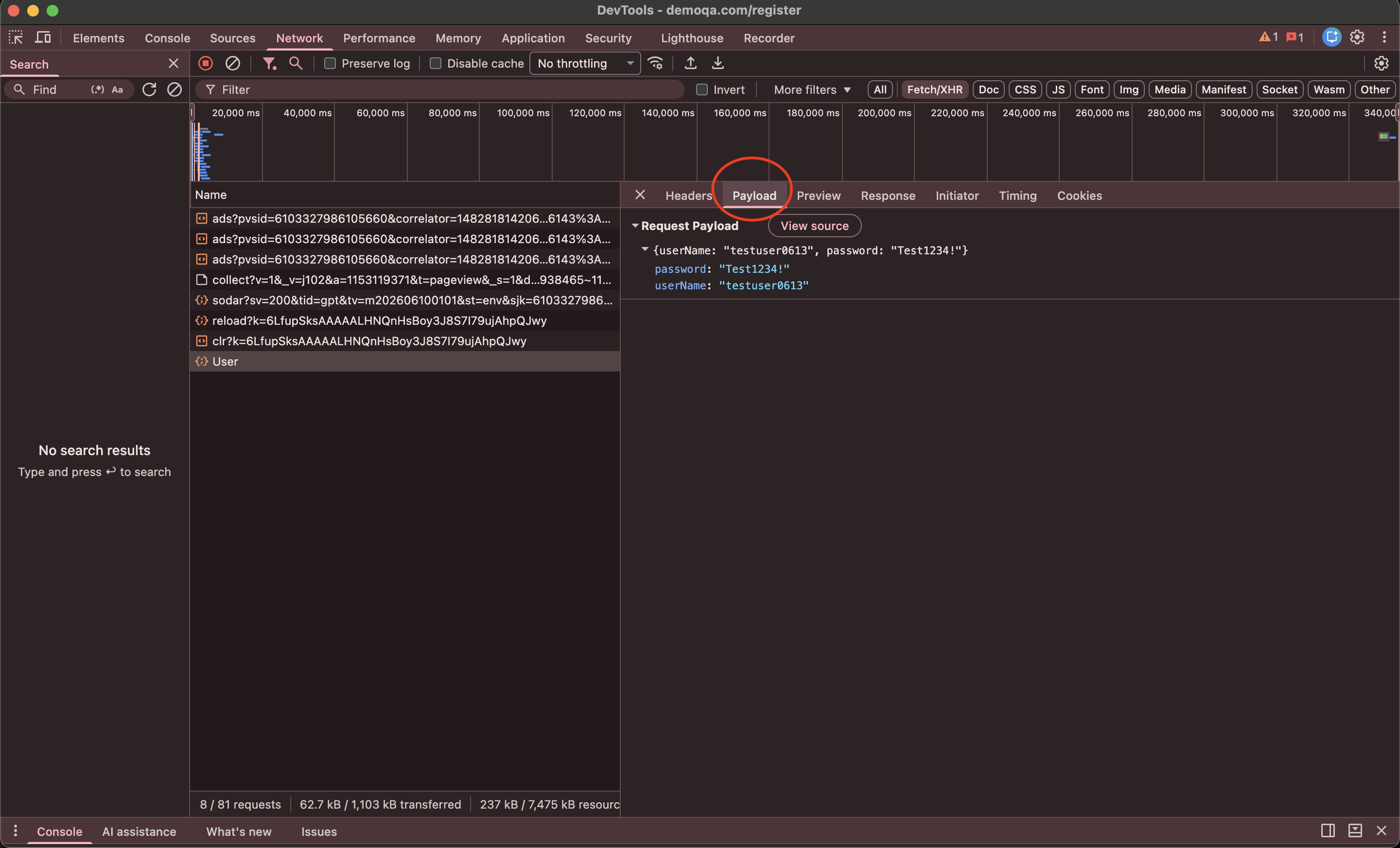
Task: Open Network panel settings gear
Action: (x=1381, y=63)
